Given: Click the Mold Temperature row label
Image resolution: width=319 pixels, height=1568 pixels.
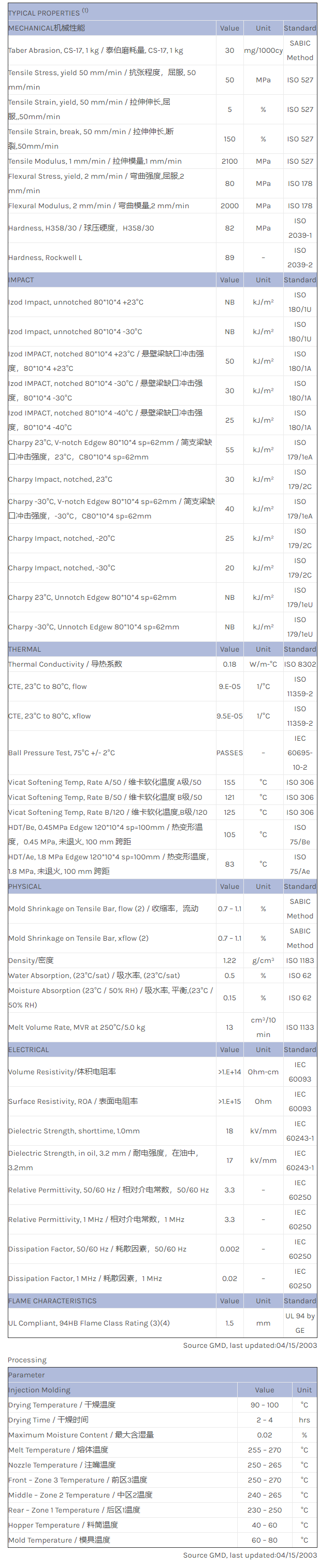Looking at the screenshot, I should click(x=59, y=1540).
